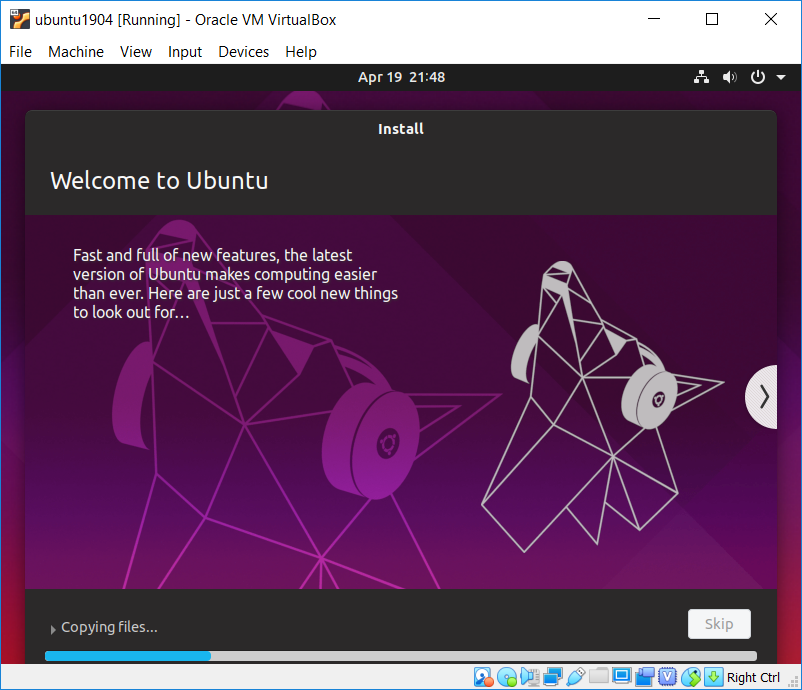Open the Devices menu
This screenshot has height=690, width=802.
[243, 52]
